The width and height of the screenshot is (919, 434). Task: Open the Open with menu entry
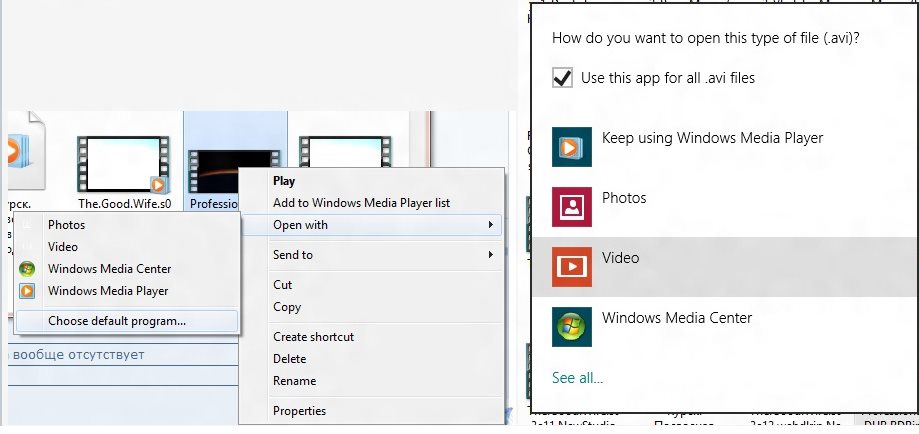pyautogui.click(x=372, y=225)
